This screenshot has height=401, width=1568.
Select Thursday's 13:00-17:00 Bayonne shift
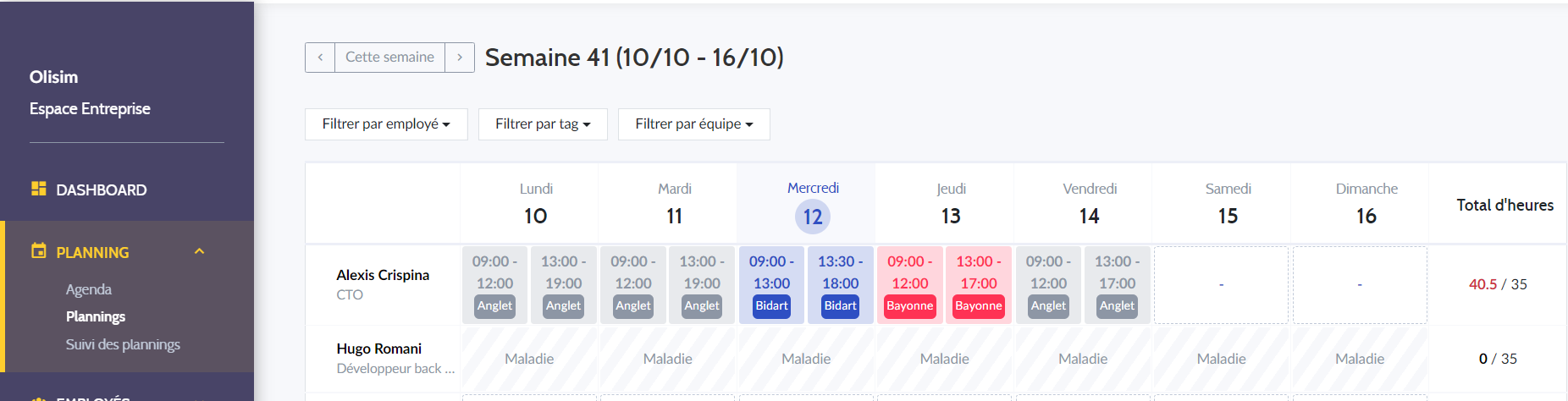(979, 284)
